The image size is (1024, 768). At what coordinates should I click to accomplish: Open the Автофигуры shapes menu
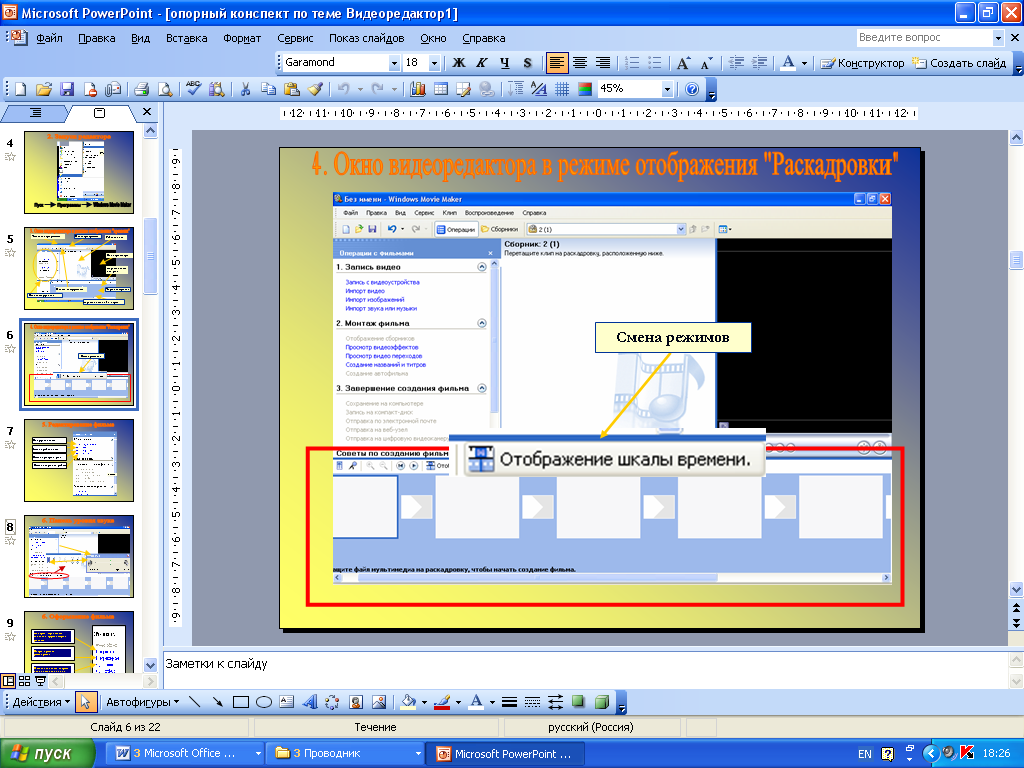(142, 702)
